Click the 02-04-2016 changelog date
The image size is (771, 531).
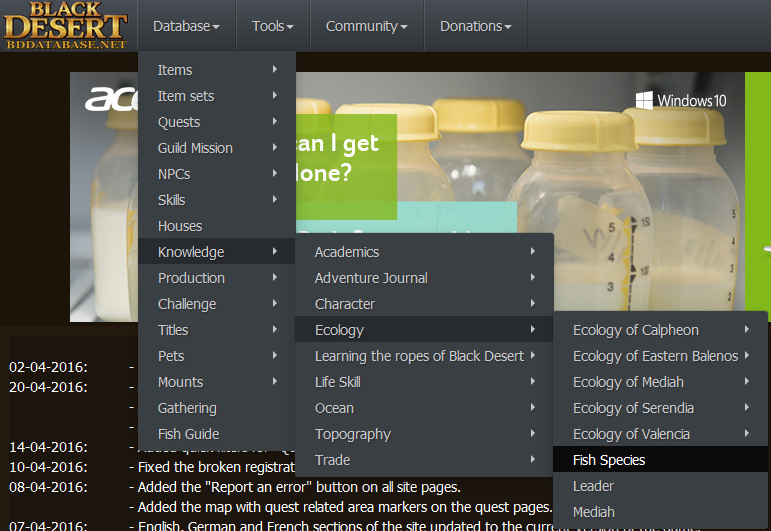pos(48,367)
